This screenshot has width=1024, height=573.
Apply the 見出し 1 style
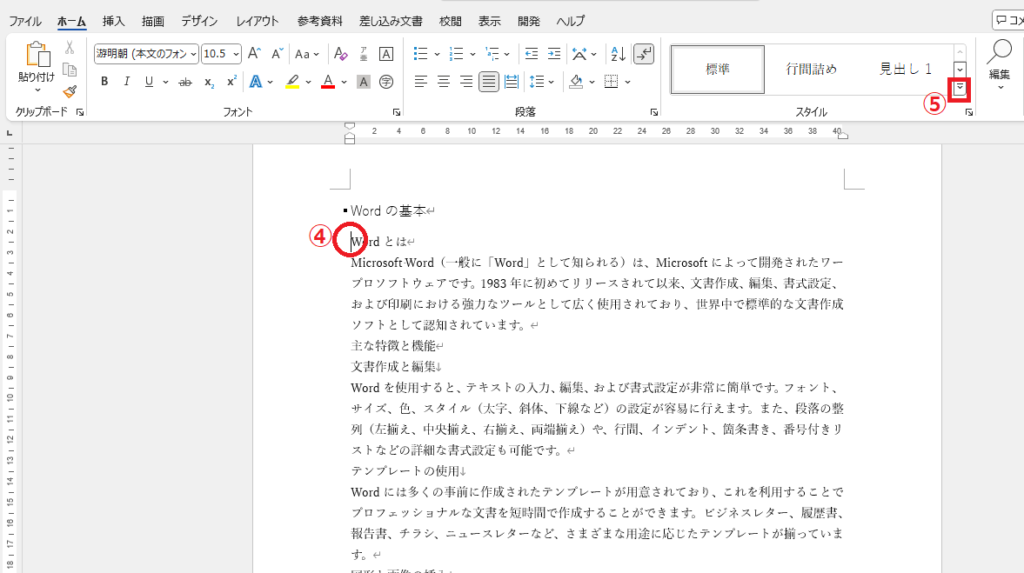[905, 69]
